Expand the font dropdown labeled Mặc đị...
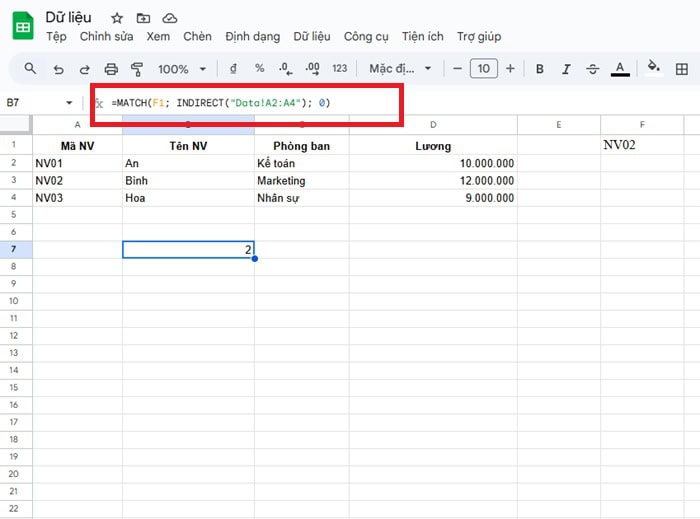 [x=401, y=69]
